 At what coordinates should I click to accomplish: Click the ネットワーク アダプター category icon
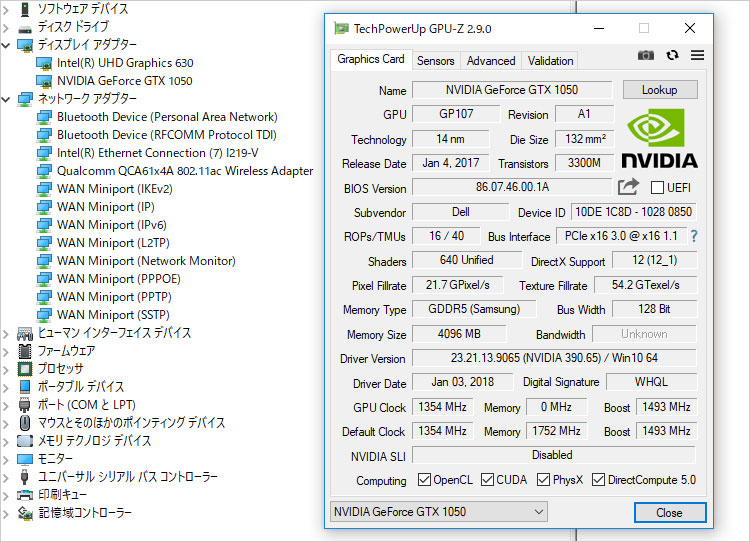coord(25,99)
